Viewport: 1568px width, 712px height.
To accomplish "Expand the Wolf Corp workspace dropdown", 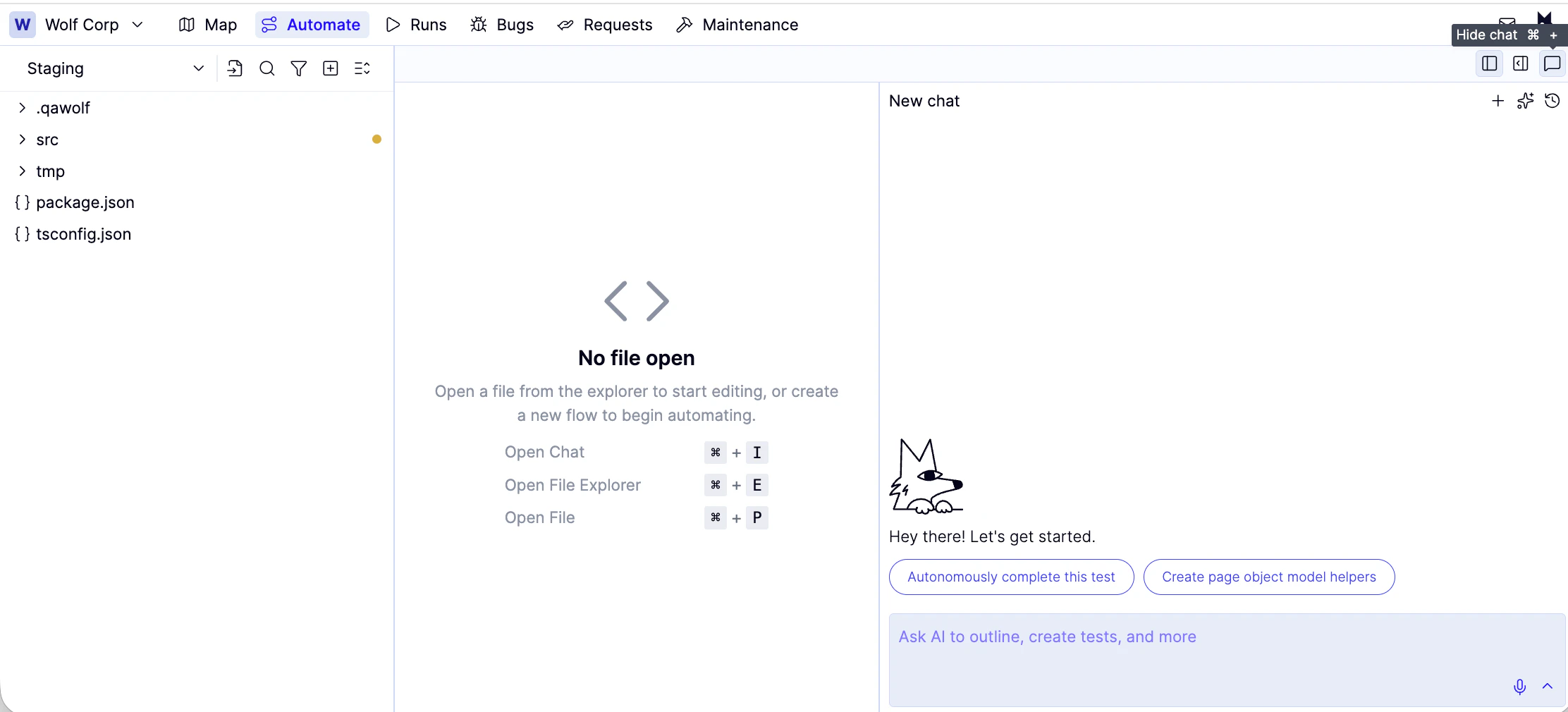I will click(x=138, y=25).
